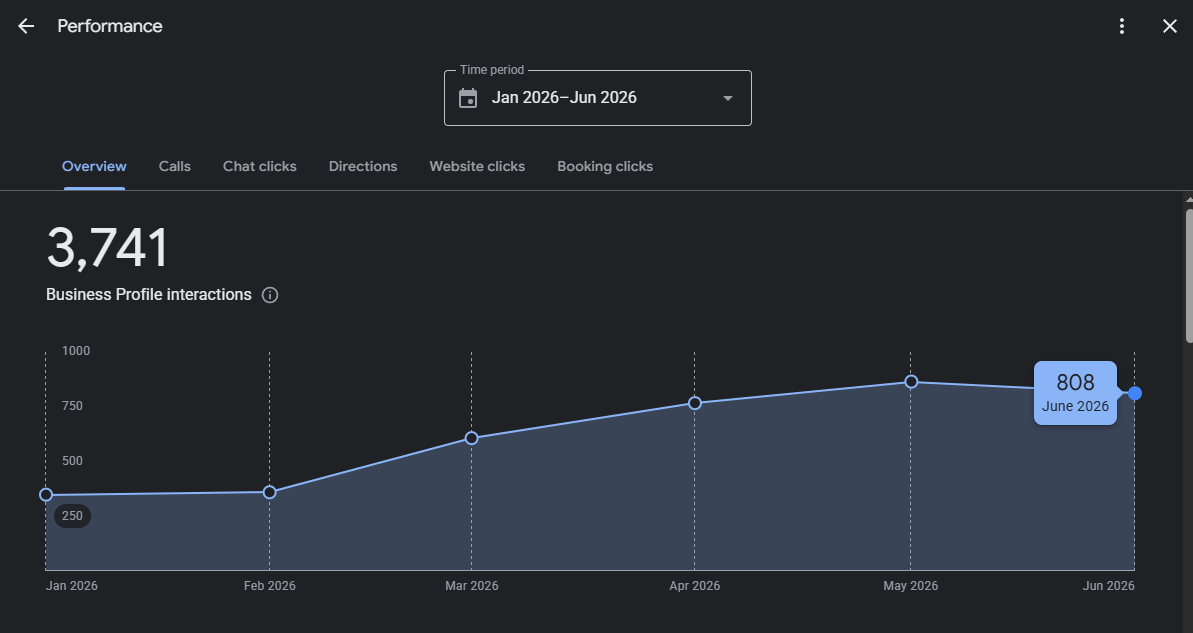Click the Jan 2026 data point on the chart
Viewport: 1193px width, 633px height.
pyautogui.click(x=46, y=495)
